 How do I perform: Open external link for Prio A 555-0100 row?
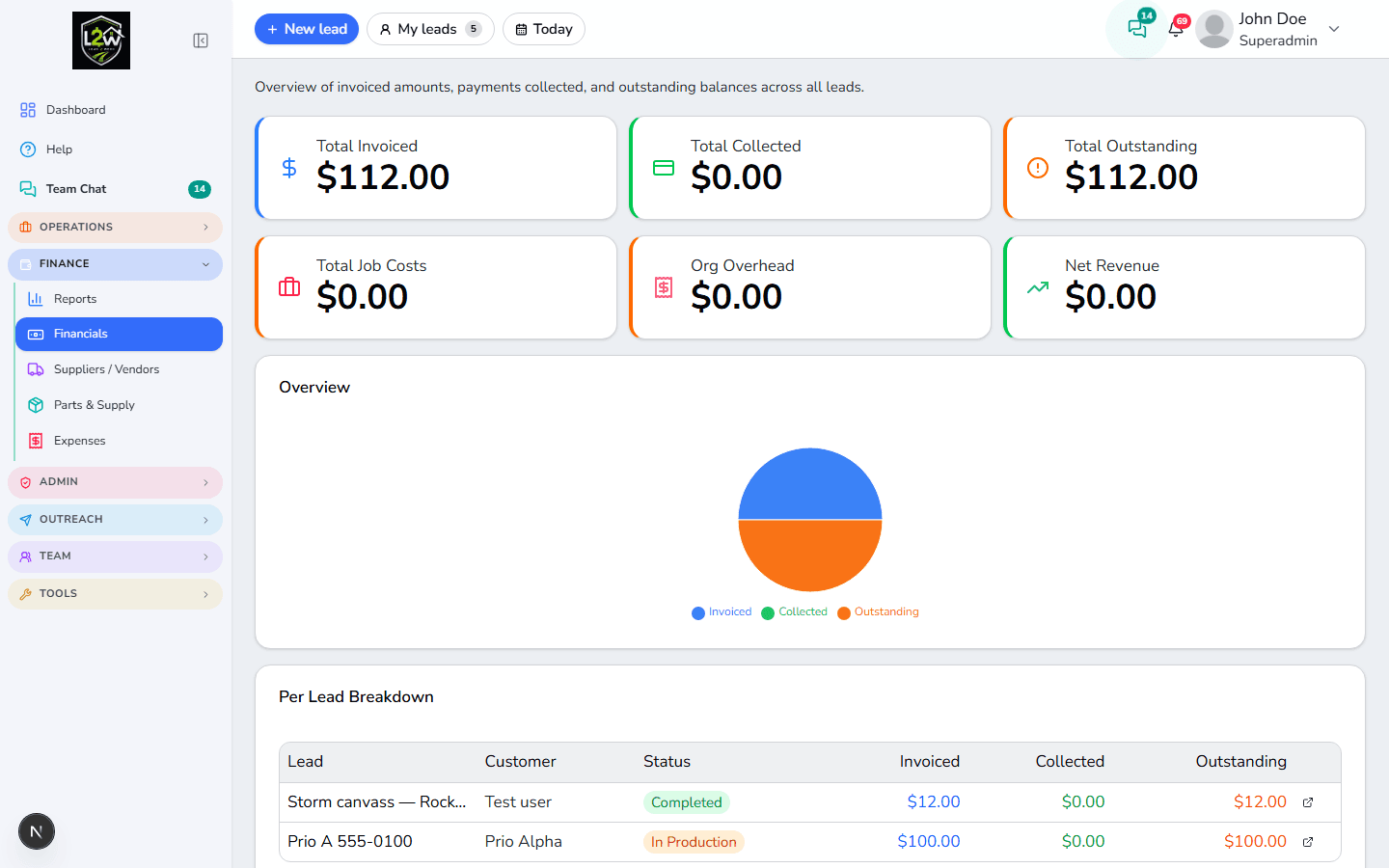tap(1308, 842)
